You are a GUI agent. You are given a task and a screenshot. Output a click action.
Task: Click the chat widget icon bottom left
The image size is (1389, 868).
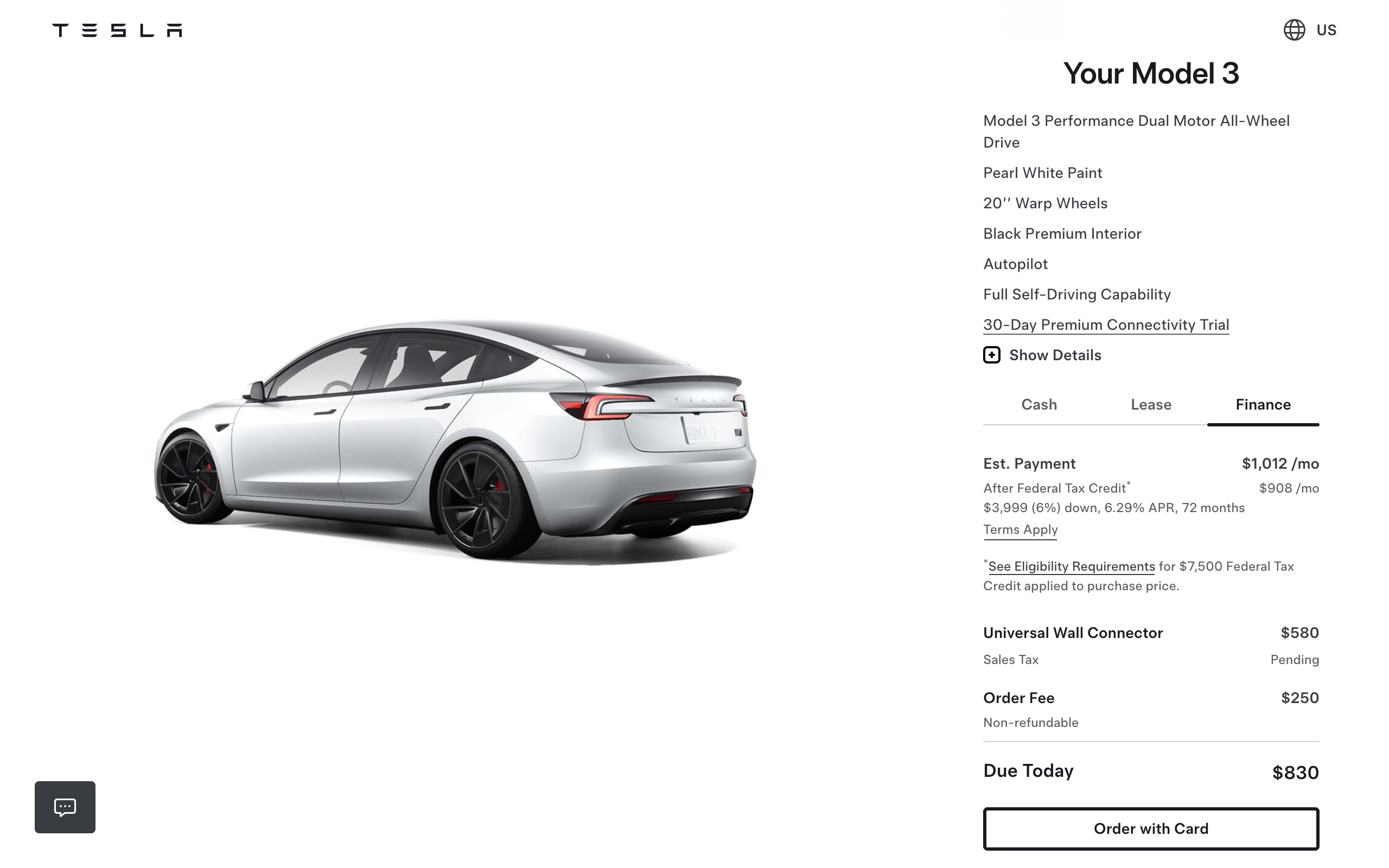pos(65,807)
